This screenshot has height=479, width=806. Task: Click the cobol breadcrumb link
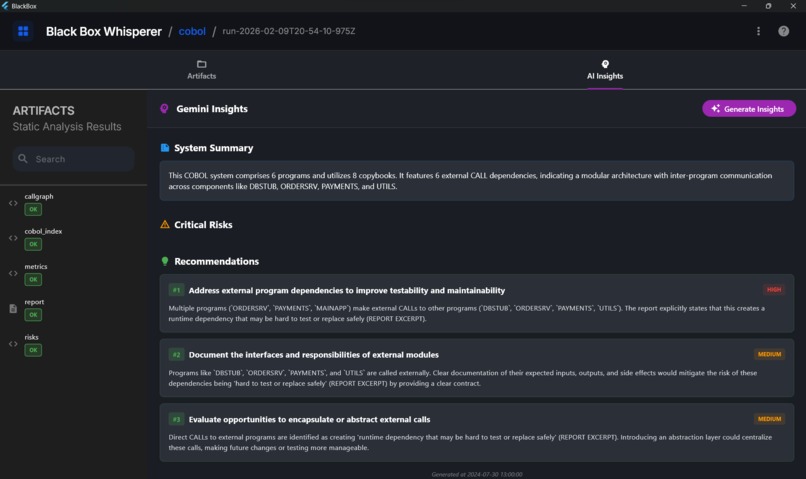pos(192,31)
